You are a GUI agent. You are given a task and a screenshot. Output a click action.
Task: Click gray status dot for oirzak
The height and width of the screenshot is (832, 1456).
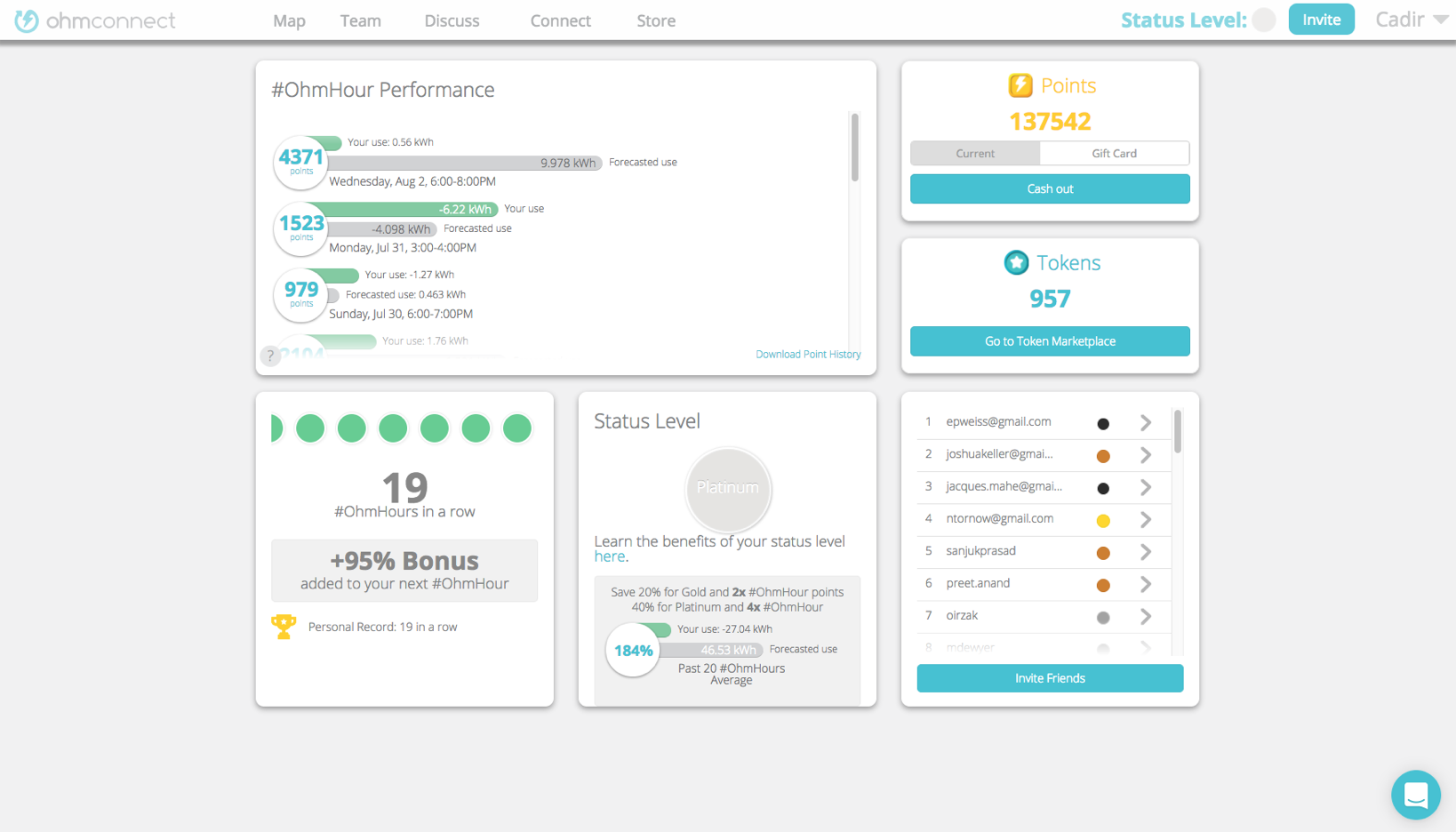pyautogui.click(x=1103, y=617)
